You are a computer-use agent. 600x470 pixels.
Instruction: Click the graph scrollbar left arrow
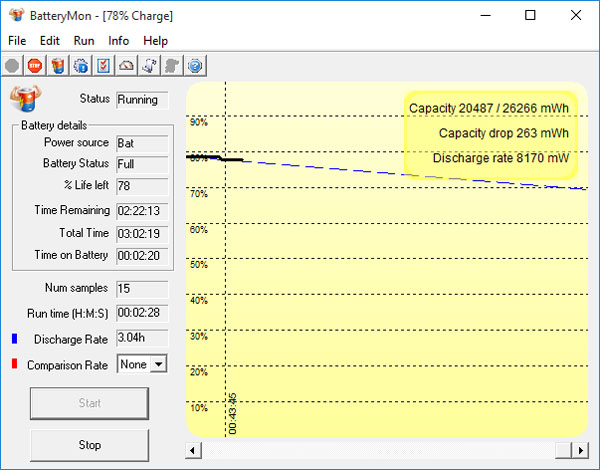point(193,450)
